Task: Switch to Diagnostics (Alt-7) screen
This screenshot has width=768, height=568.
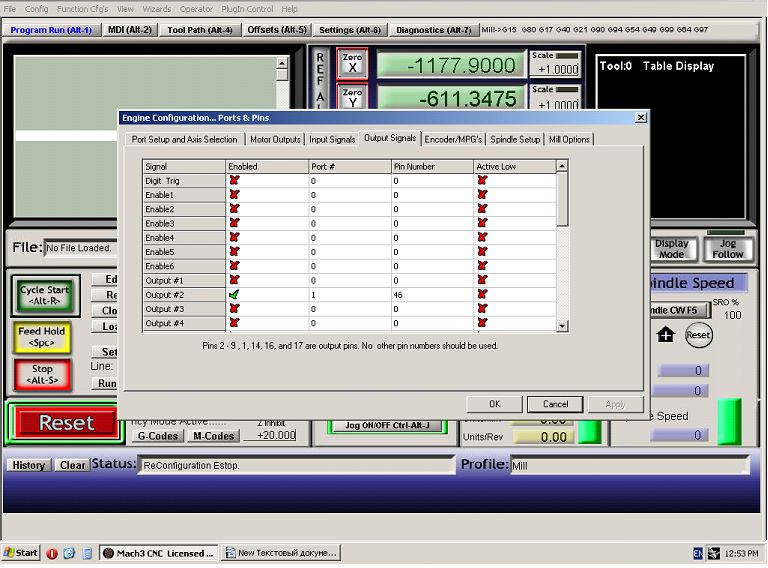Action: tap(434, 30)
